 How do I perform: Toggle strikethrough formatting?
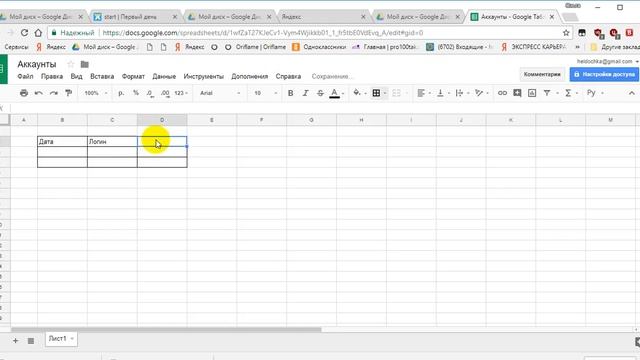pos(320,93)
